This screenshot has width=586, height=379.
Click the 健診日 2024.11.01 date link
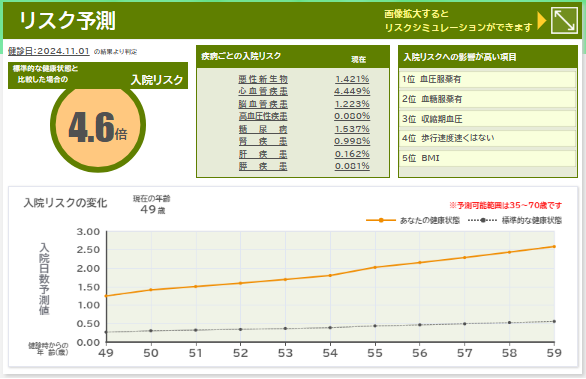pos(49,51)
